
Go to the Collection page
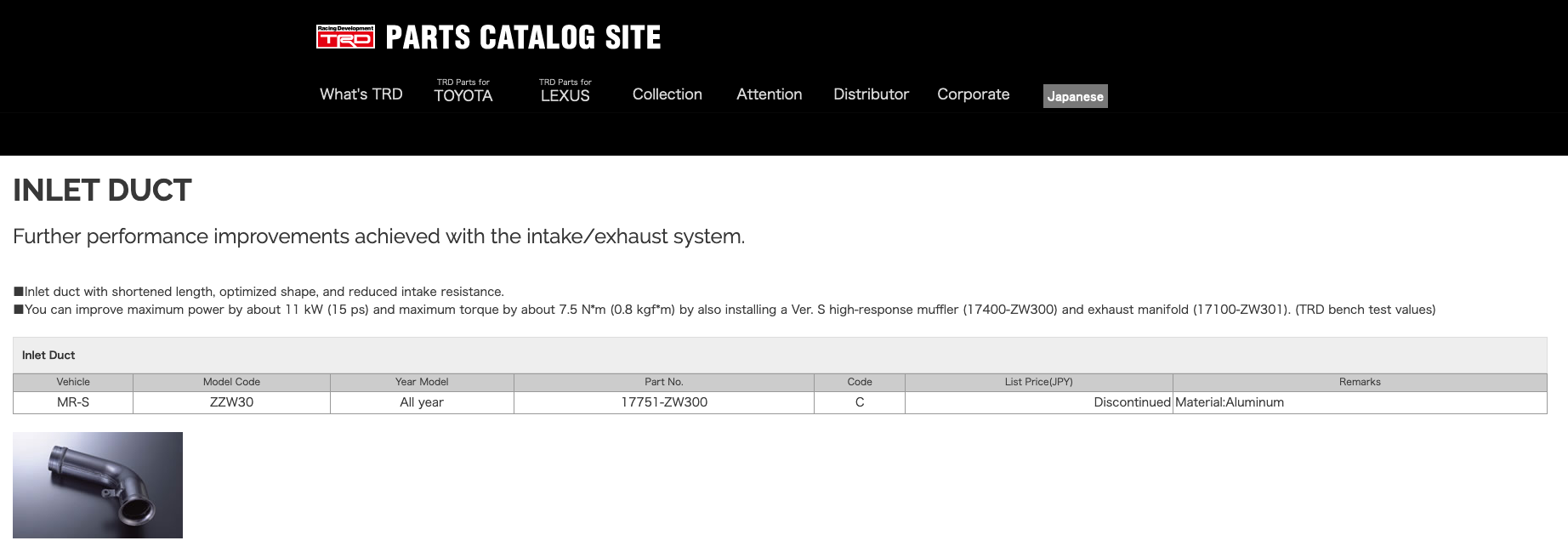pyautogui.click(x=668, y=94)
